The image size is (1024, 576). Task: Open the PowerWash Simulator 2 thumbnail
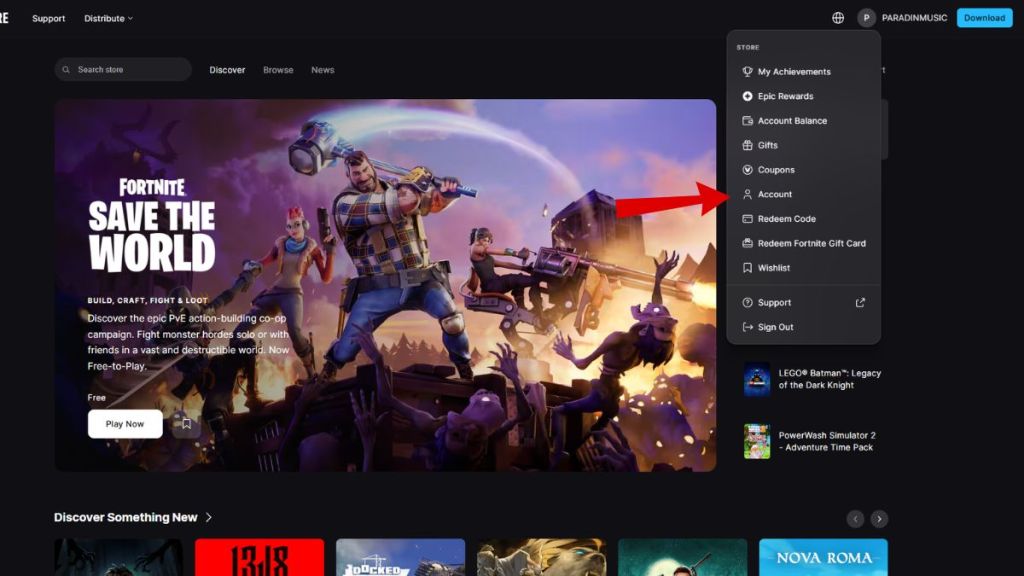(x=756, y=441)
